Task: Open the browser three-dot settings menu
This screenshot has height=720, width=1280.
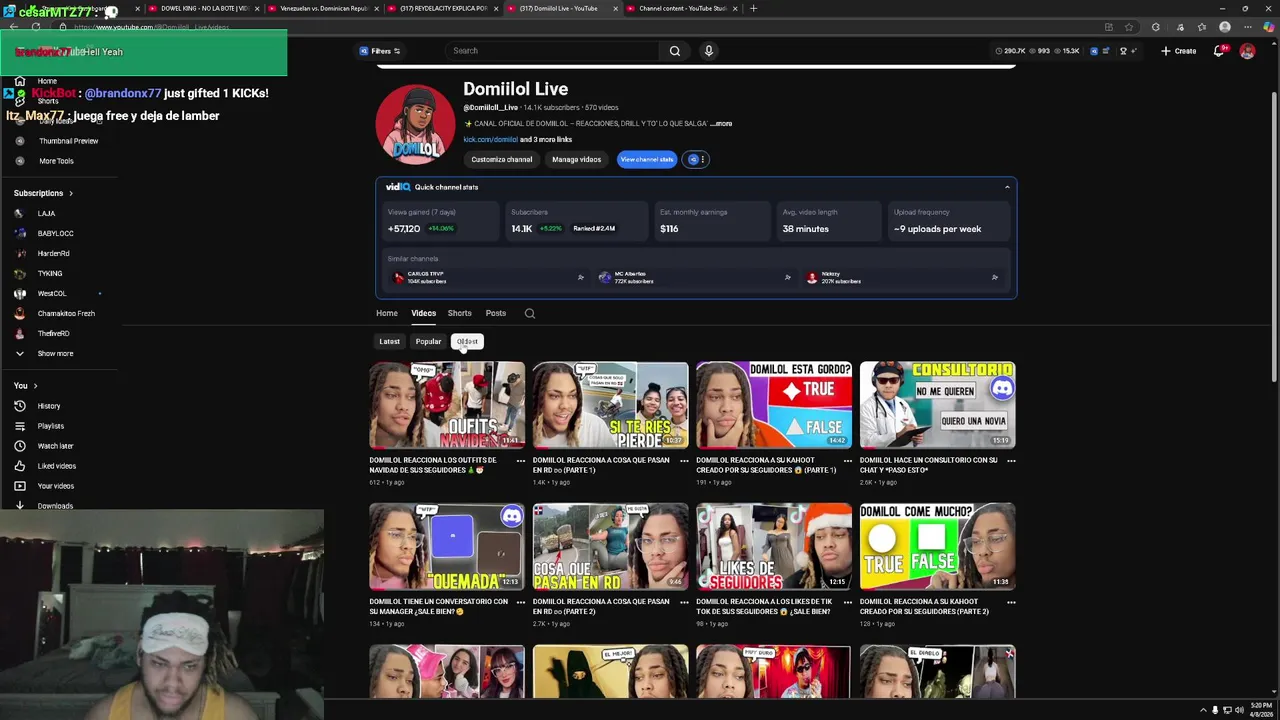Action: (x=1247, y=27)
